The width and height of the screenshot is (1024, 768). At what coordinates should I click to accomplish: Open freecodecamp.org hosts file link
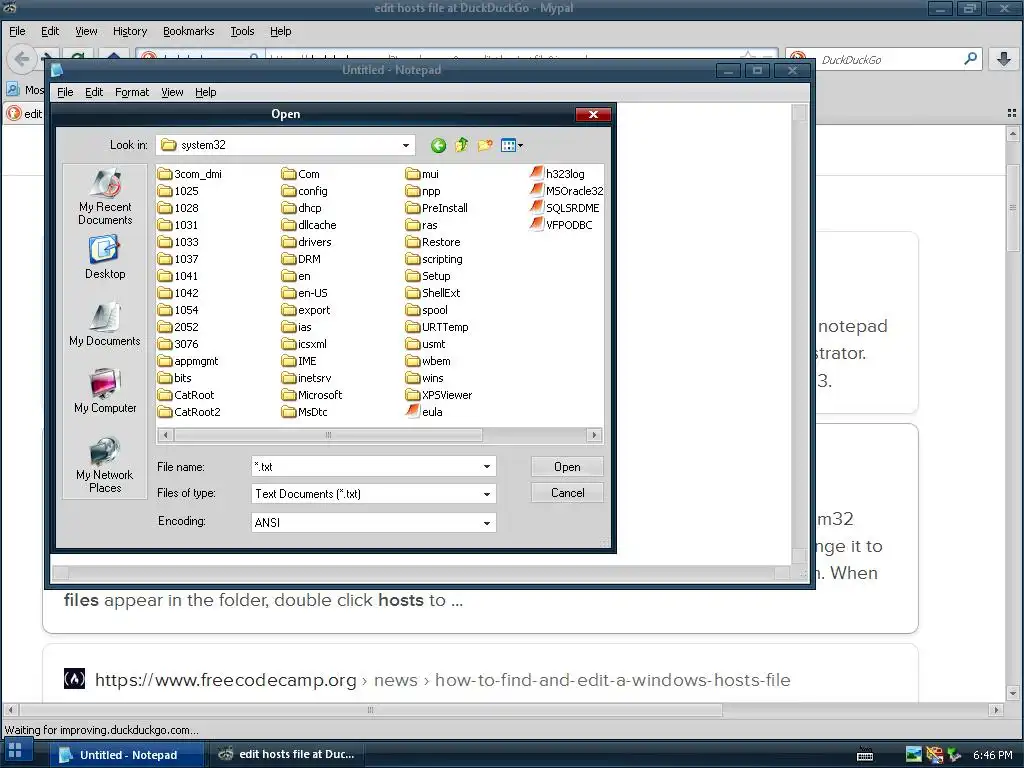[443, 680]
